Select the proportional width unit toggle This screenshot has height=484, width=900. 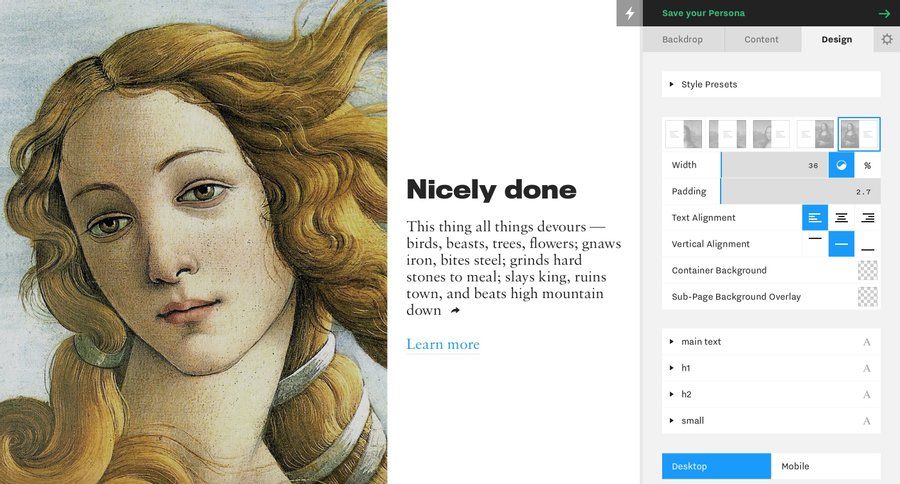pos(841,165)
